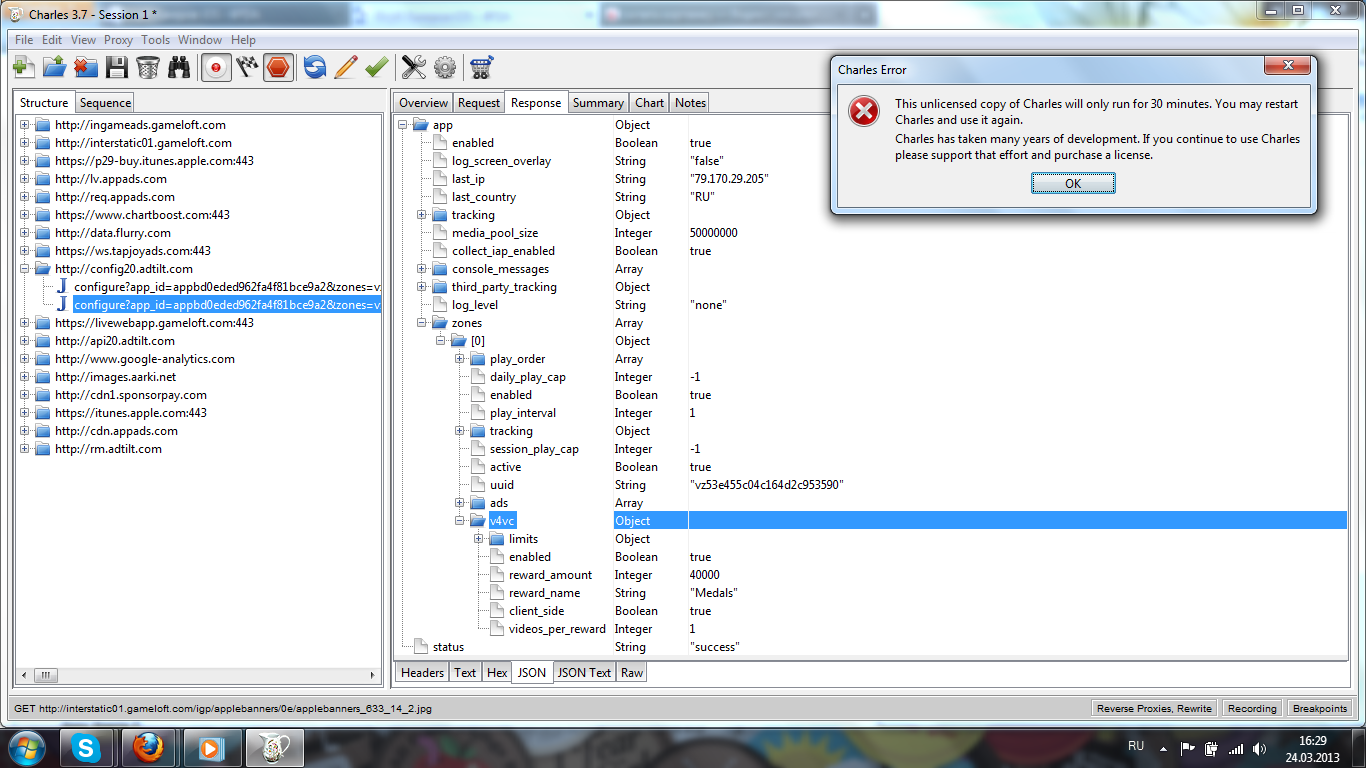Screen dimensions: 1366x768
Task: Save the session with the floppy disk icon
Action: pos(117,67)
